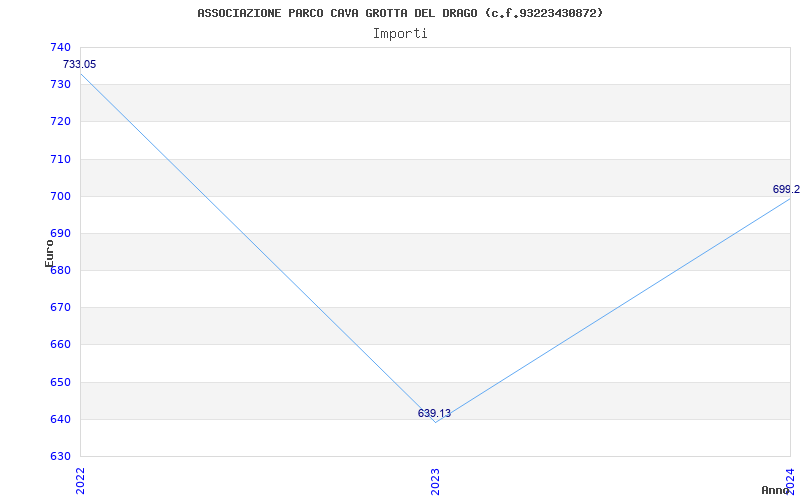Viewport: 800px width, 500px height.
Task: Click the 730 y-axis tick label
Action: [60, 85]
